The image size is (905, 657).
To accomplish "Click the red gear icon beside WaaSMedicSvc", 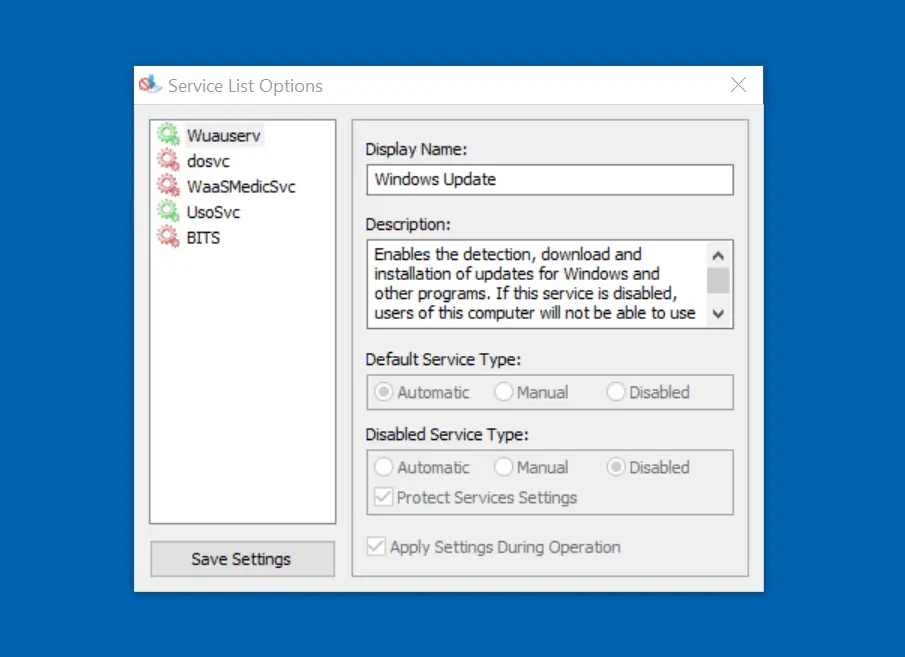I will [x=169, y=185].
